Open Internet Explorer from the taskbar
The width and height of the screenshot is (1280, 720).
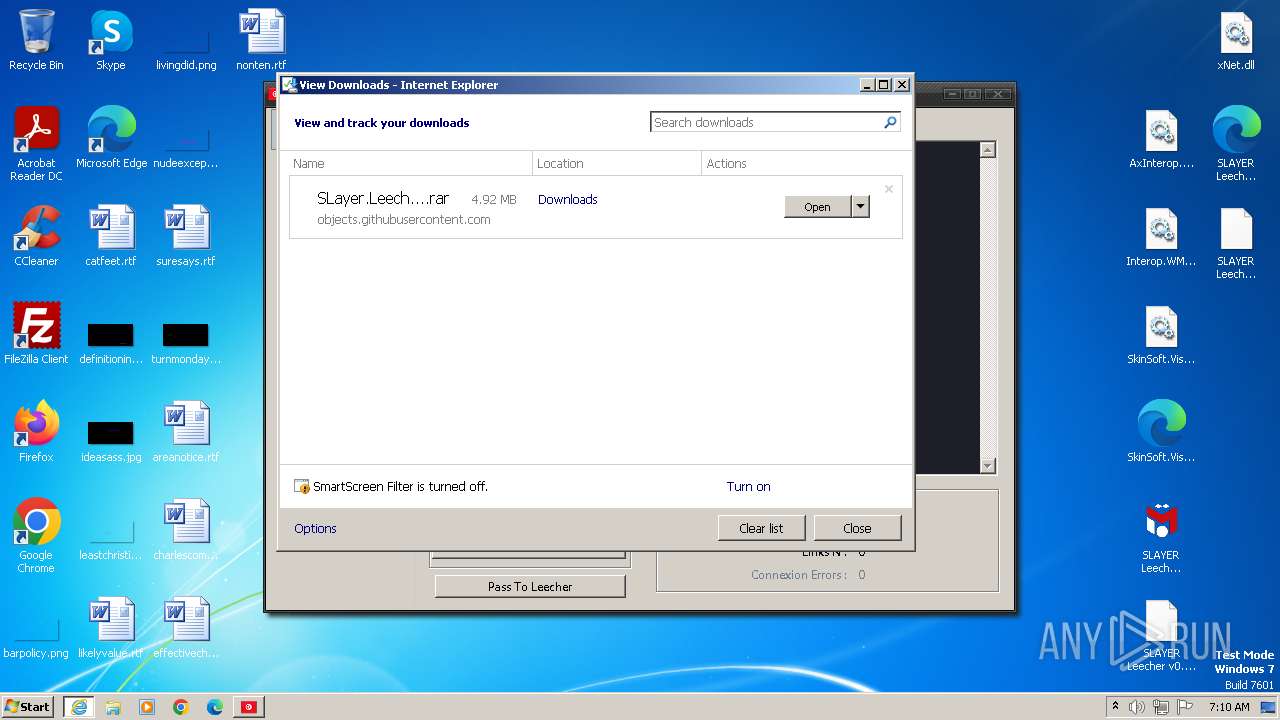coord(78,707)
